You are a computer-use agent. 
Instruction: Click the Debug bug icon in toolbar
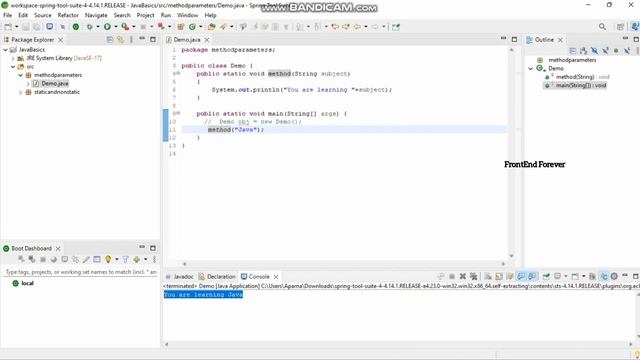pyautogui.click(x=89, y=27)
